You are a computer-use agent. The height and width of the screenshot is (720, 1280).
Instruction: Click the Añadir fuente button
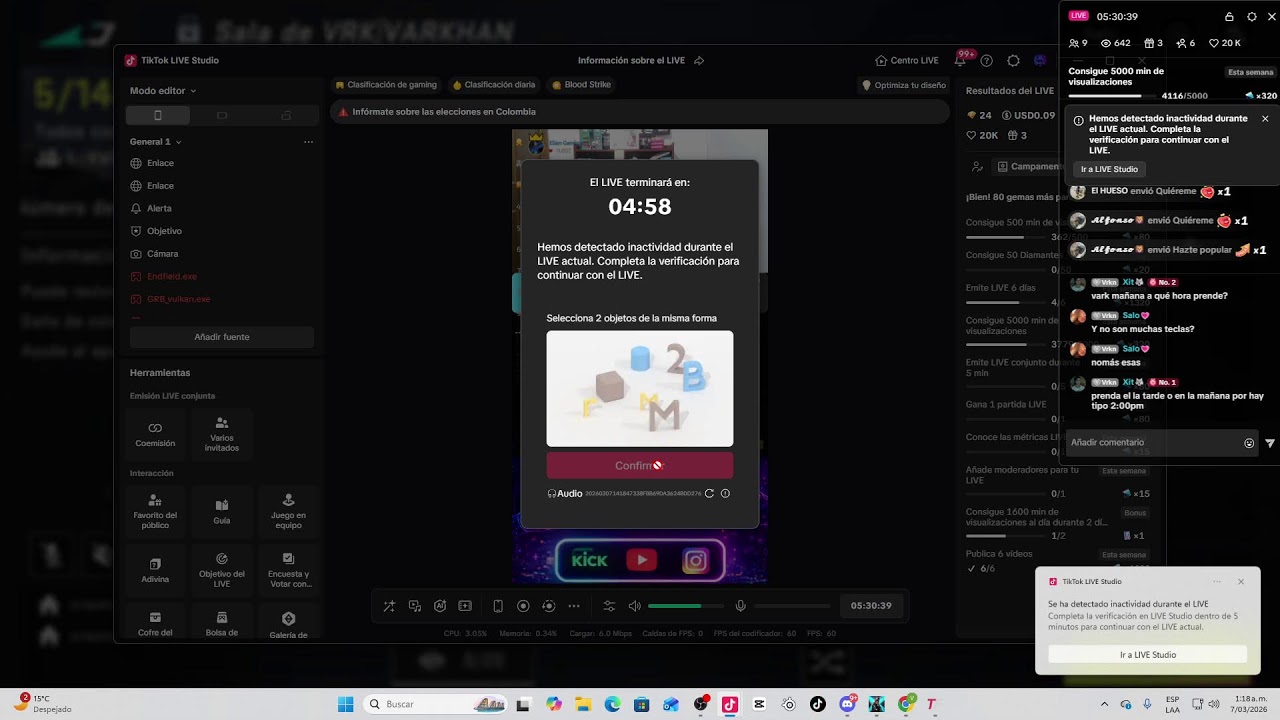222,337
